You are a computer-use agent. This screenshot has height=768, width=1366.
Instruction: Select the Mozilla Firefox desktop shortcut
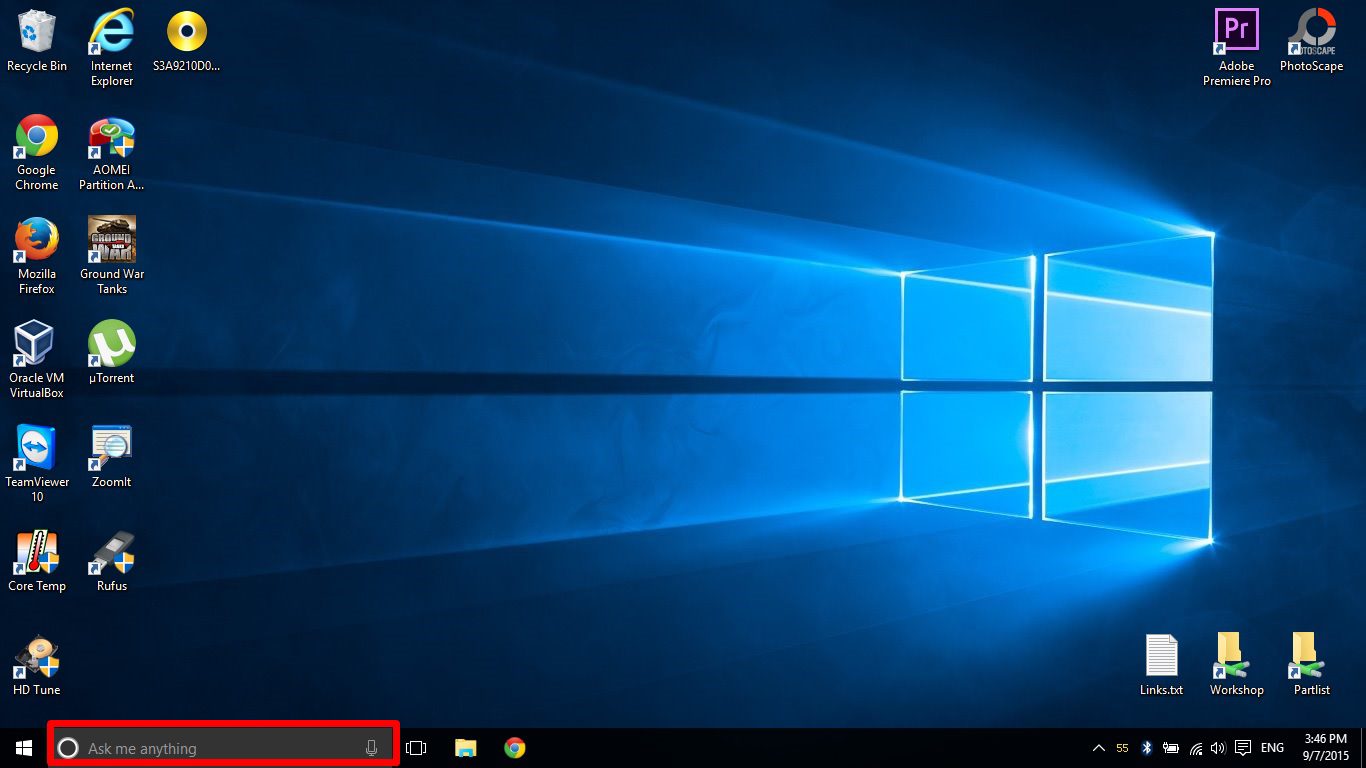click(x=37, y=256)
